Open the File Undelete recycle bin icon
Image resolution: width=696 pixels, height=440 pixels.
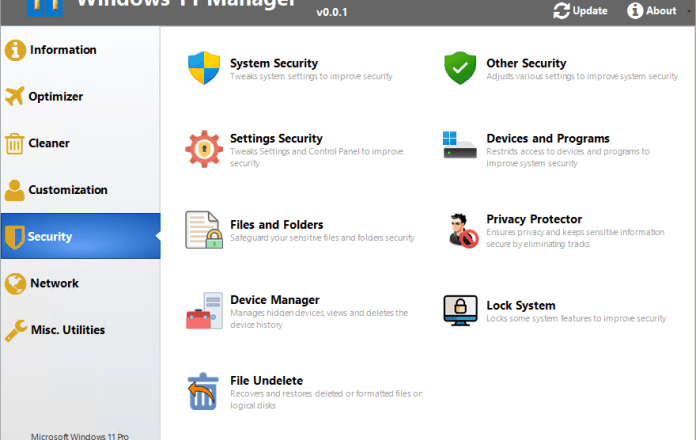pyautogui.click(x=204, y=391)
